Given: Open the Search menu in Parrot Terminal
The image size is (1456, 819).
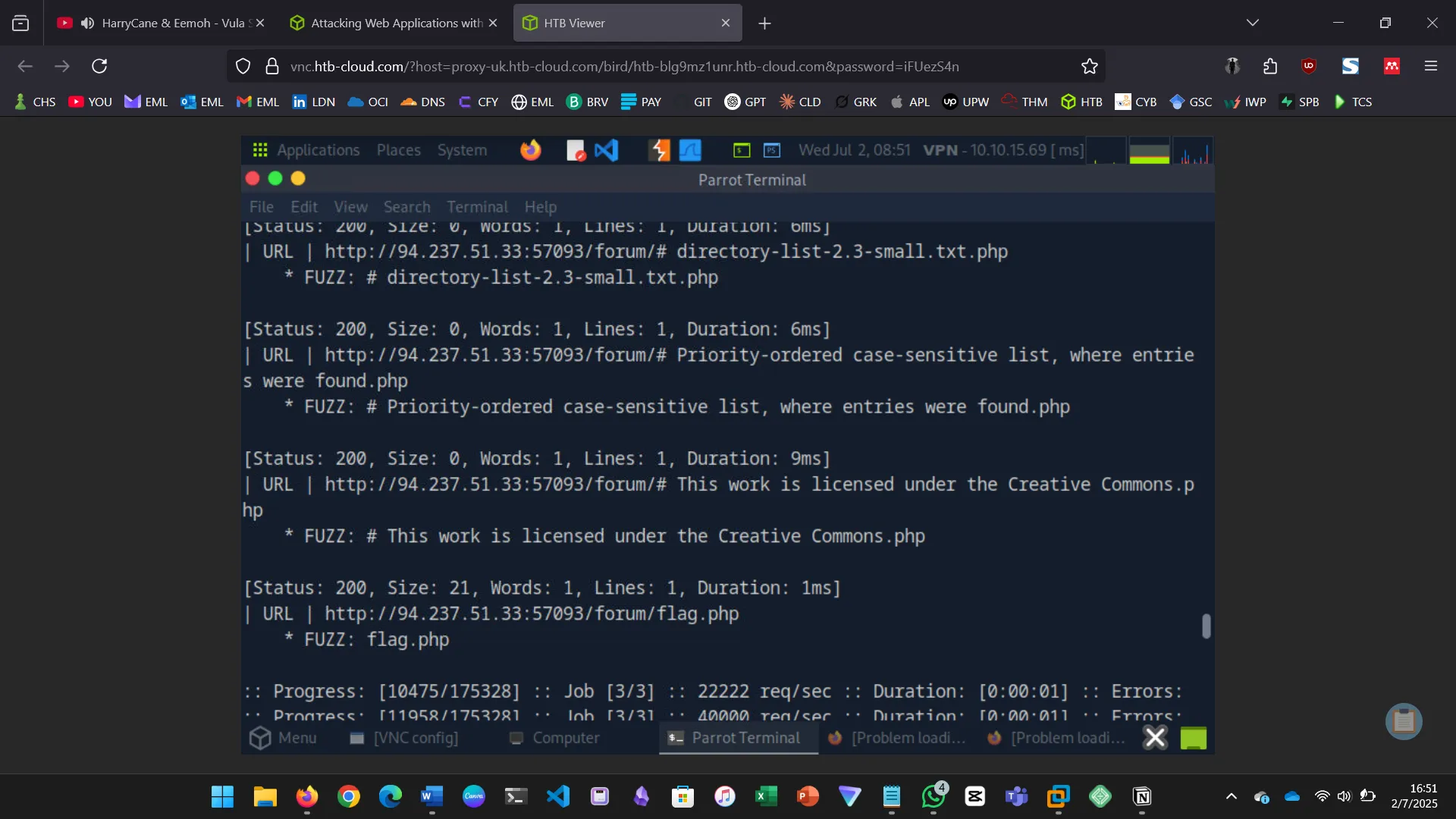Looking at the screenshot, I should click(x=406, y=206).
